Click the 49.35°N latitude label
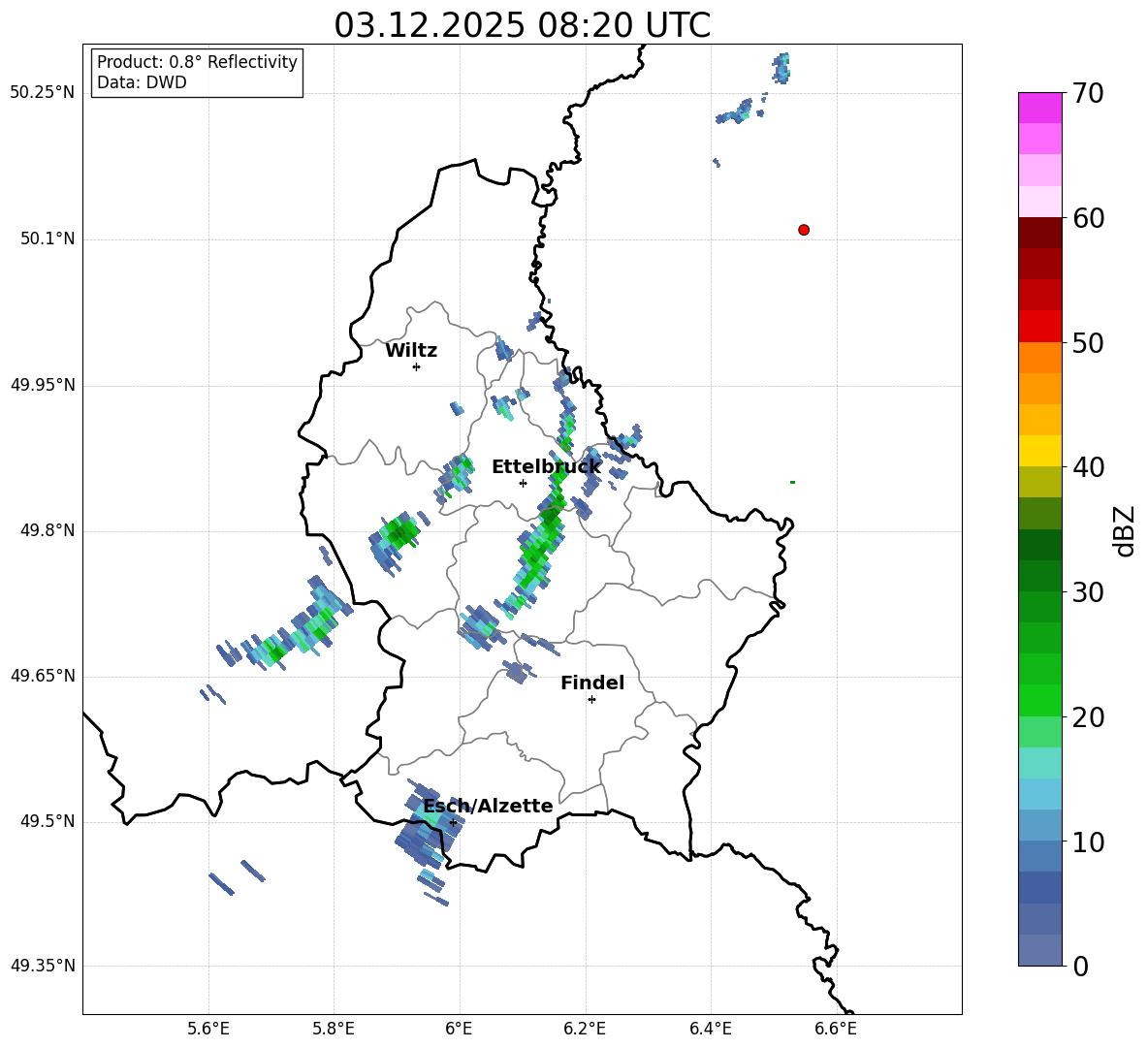The image size is (1148, 1048). 43,966
